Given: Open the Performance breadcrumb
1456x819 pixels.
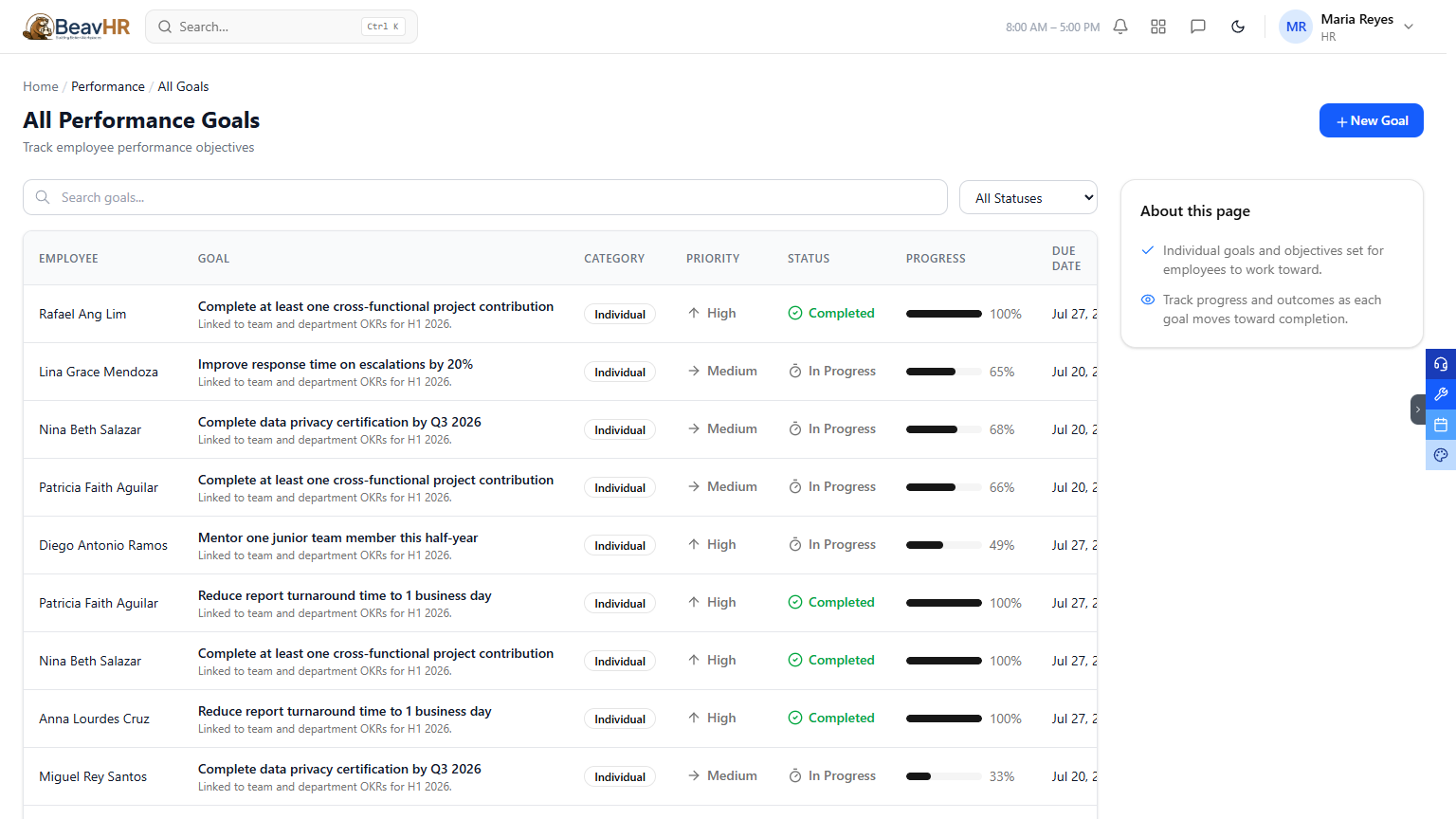Looking at the screenshot, I should tap(108, 86).
